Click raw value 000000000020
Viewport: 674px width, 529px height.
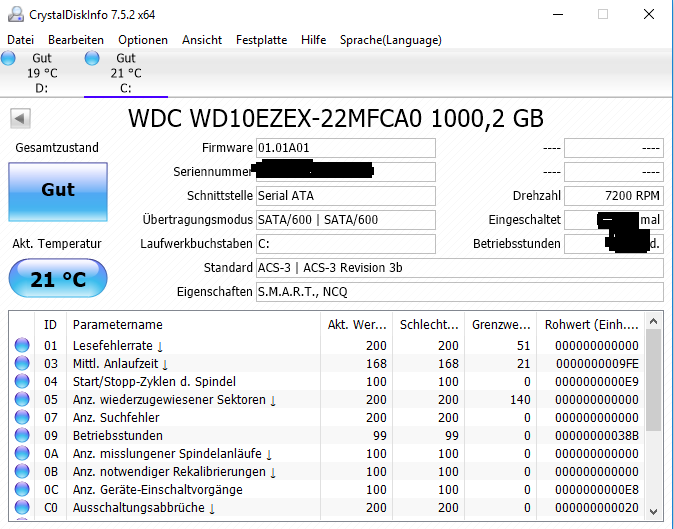point(597,508)
